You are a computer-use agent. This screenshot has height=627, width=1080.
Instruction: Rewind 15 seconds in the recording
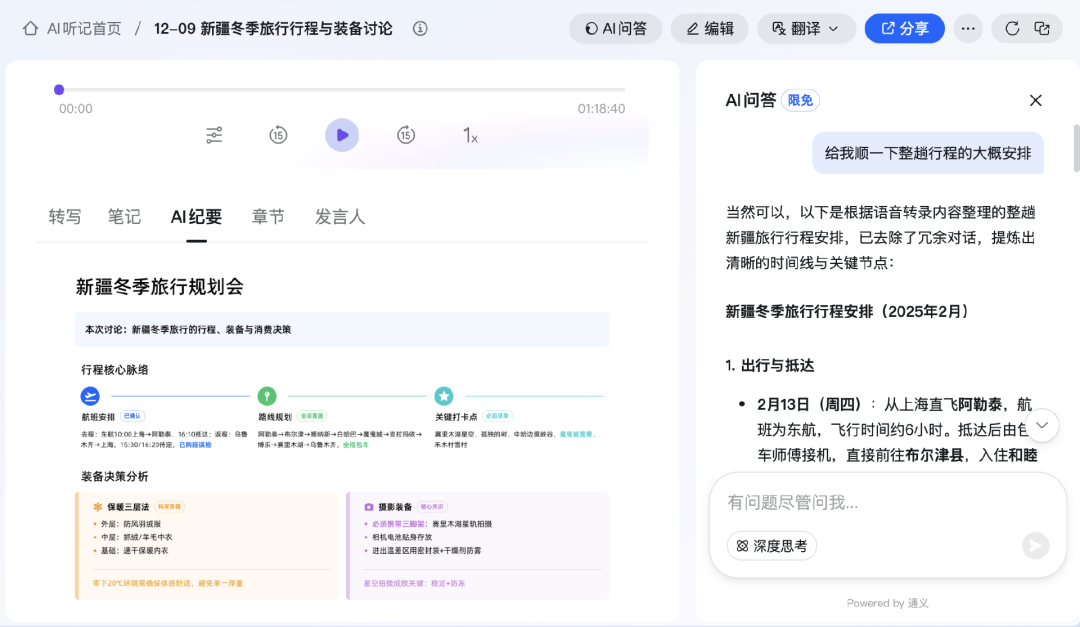pos(278,135)
